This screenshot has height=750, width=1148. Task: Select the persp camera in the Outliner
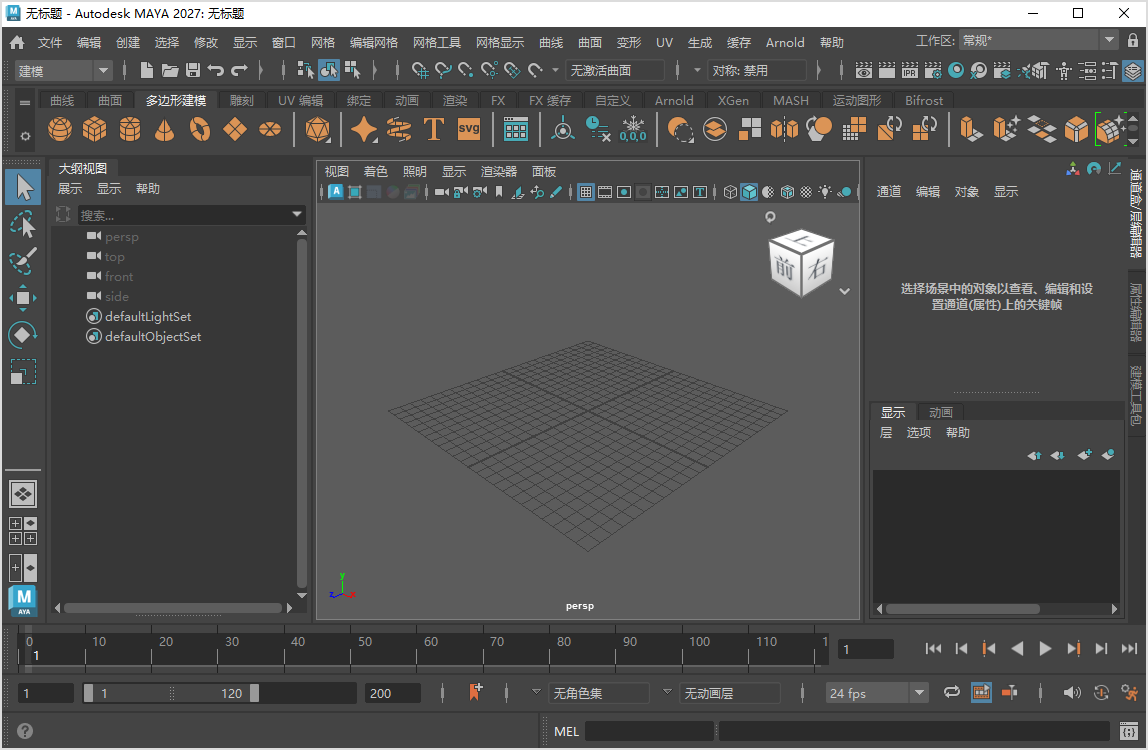click(122, 236)
